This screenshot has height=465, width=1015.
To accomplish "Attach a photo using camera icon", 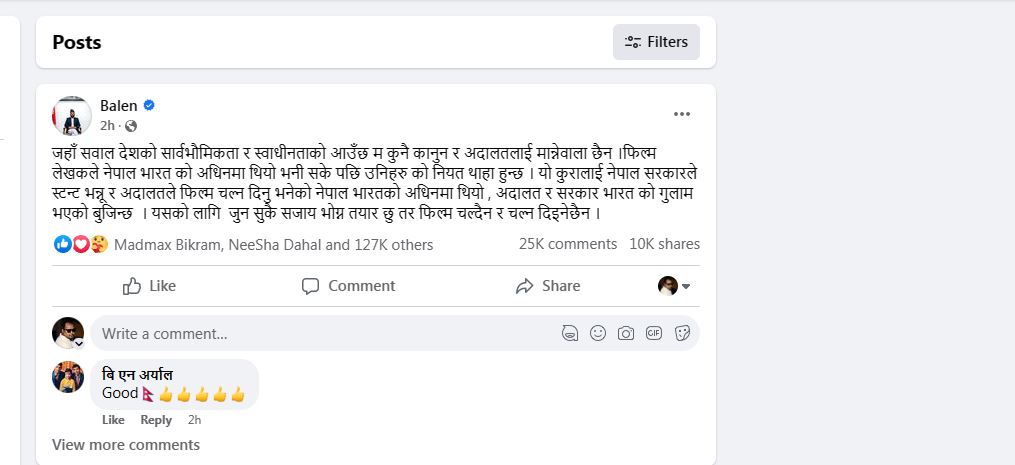I will tap(626, 333).
